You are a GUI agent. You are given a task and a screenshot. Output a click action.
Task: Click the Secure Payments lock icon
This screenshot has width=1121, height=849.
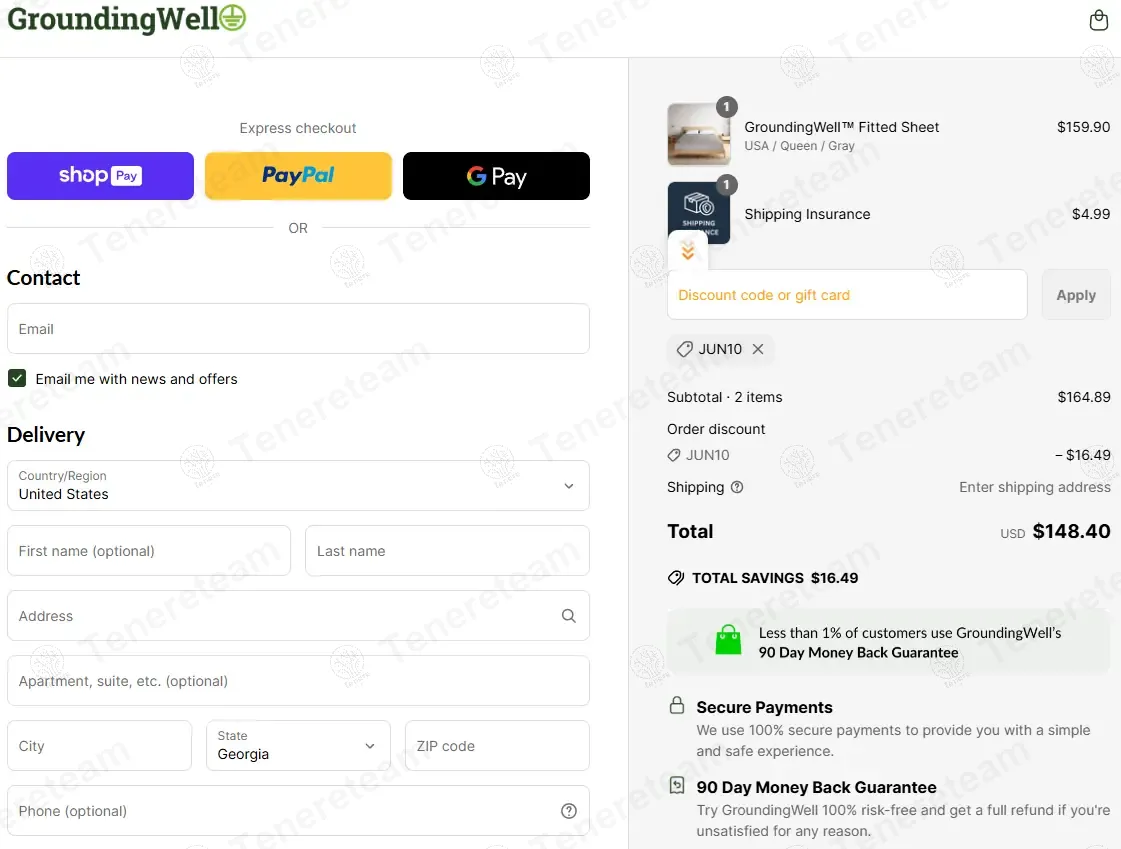pos(676,706)
